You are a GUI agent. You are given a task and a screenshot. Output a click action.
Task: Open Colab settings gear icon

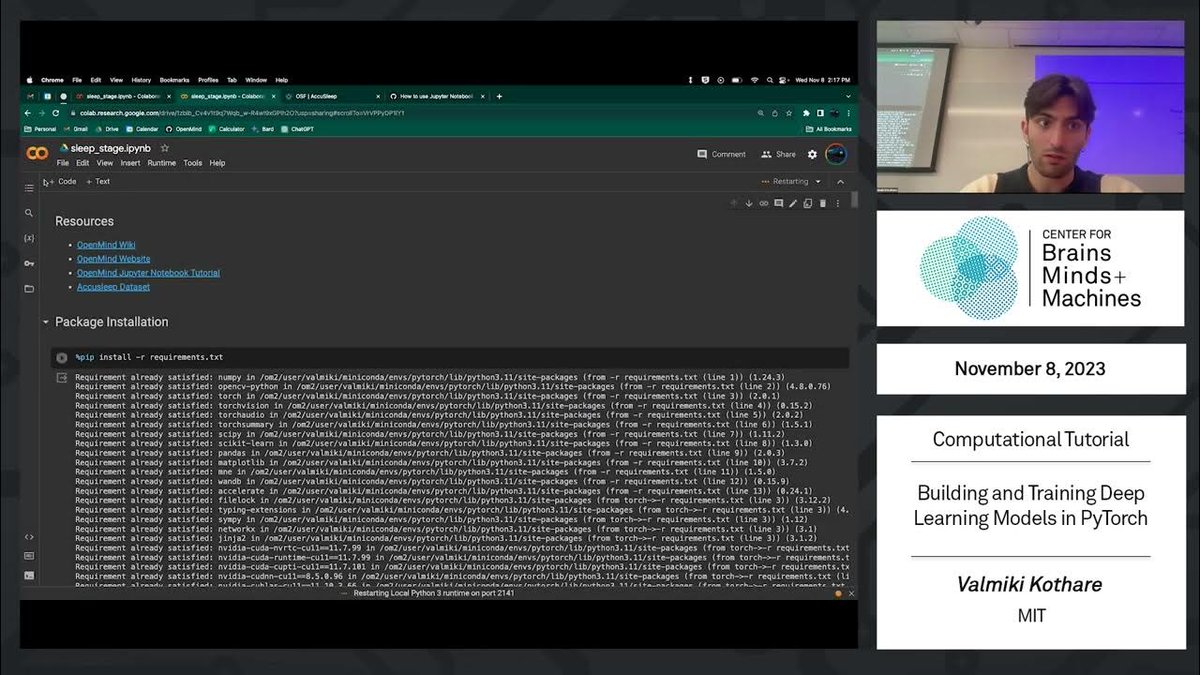[x=812, y=154]
